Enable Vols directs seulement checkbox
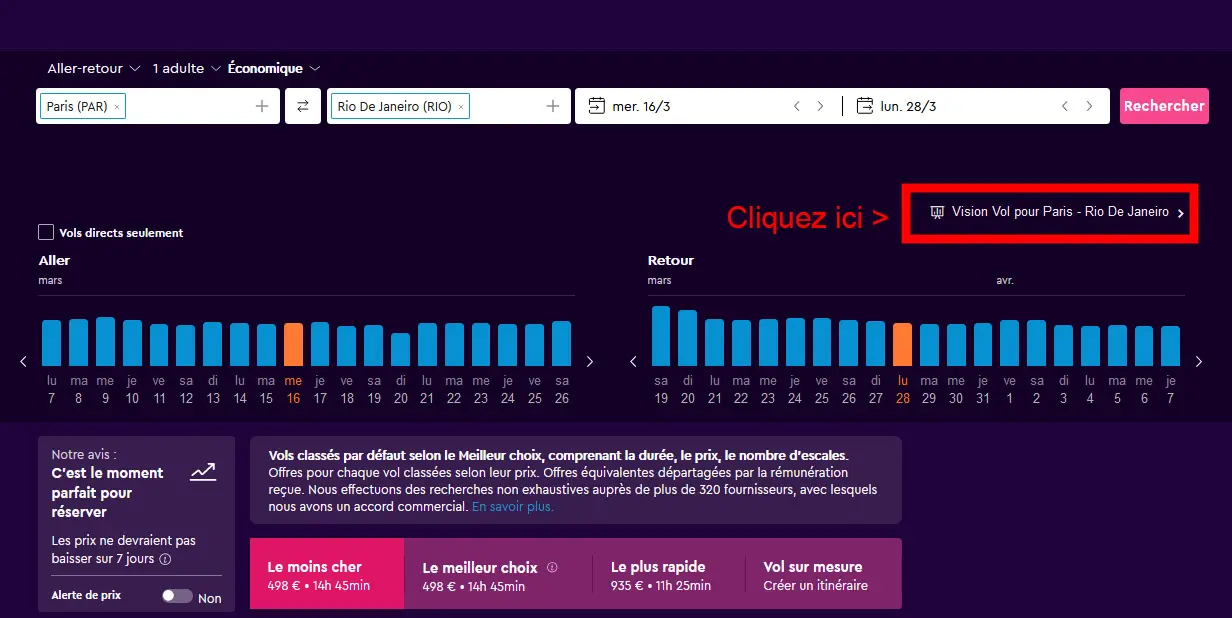This screenshot has width=1232, height=618. point(46,232)
